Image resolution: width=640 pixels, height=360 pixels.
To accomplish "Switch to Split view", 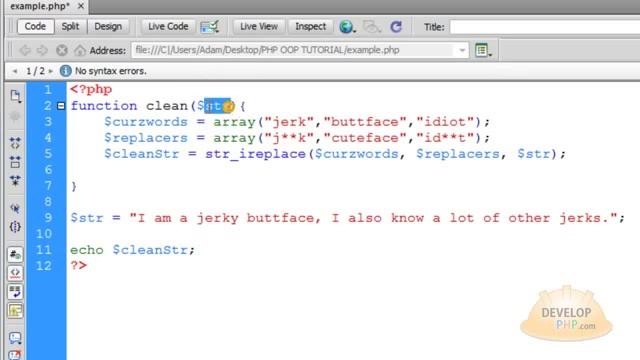I will 70,27.
